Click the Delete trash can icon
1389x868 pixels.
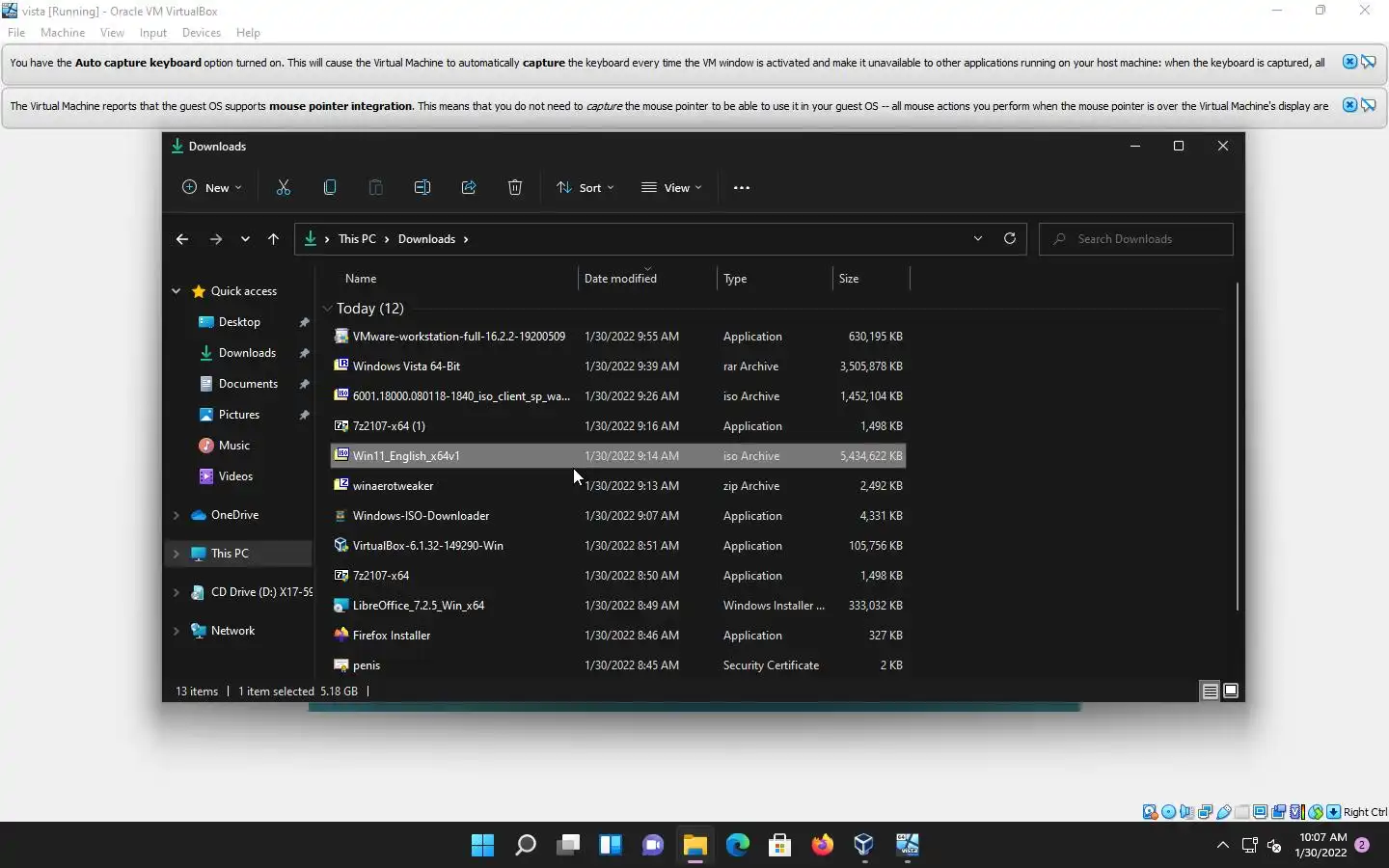(515, 188)
